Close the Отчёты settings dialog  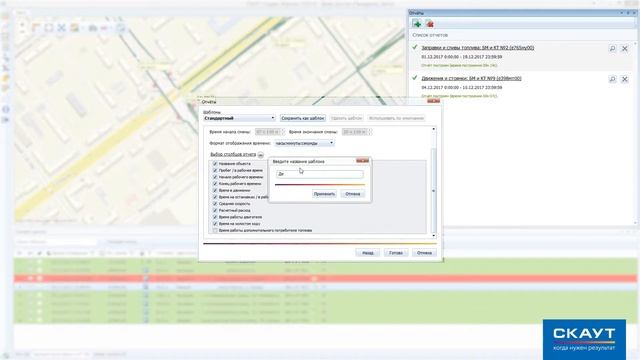433,101
